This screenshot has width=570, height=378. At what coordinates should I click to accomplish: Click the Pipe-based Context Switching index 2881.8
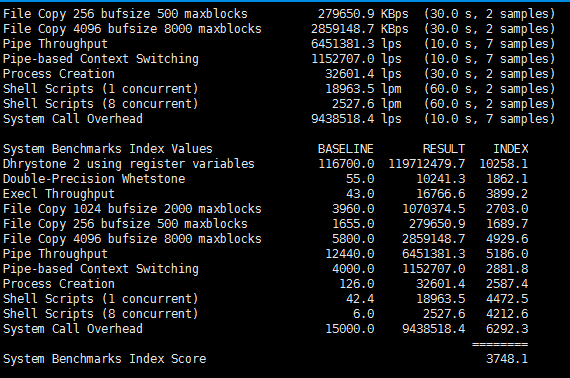(507, 269)
